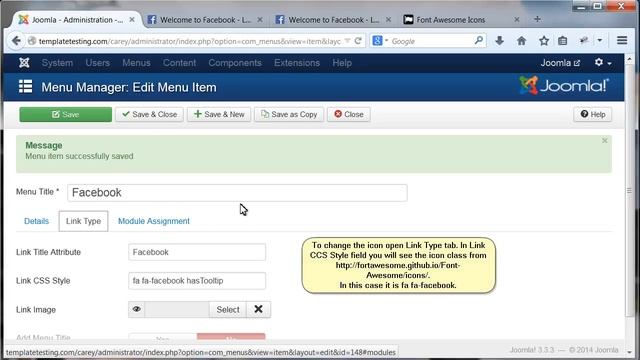Open the Users menu
The height and width of the screenshot is (360, 640).
98,63
